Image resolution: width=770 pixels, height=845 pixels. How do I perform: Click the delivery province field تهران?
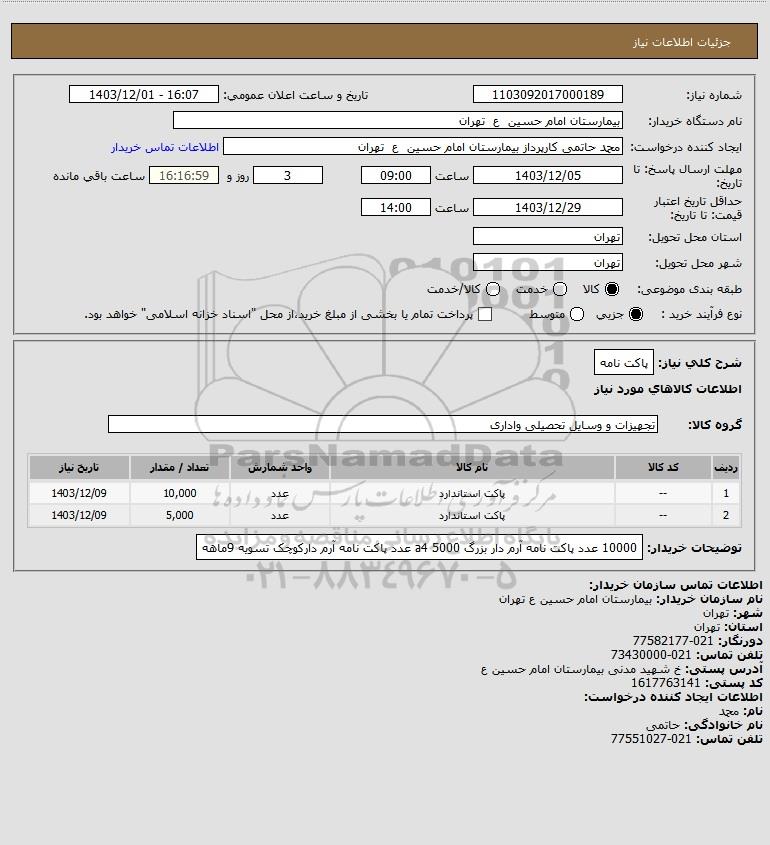[547, 237]
